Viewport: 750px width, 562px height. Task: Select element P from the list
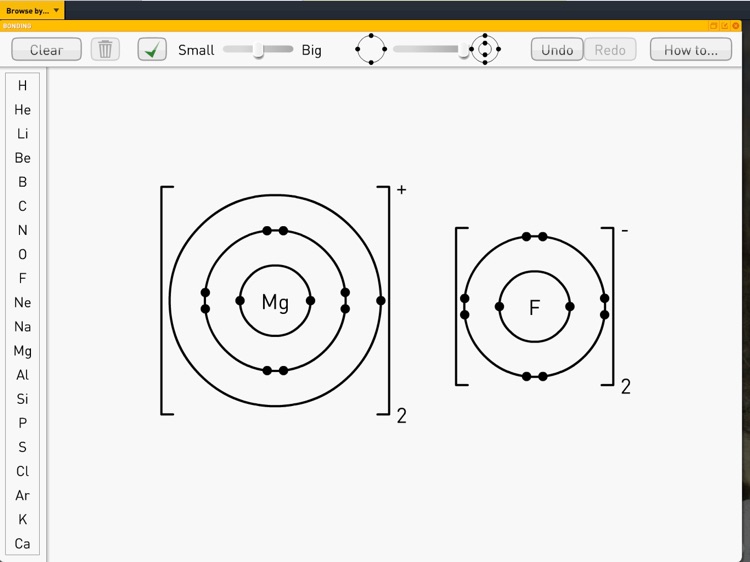click(22, 423)
